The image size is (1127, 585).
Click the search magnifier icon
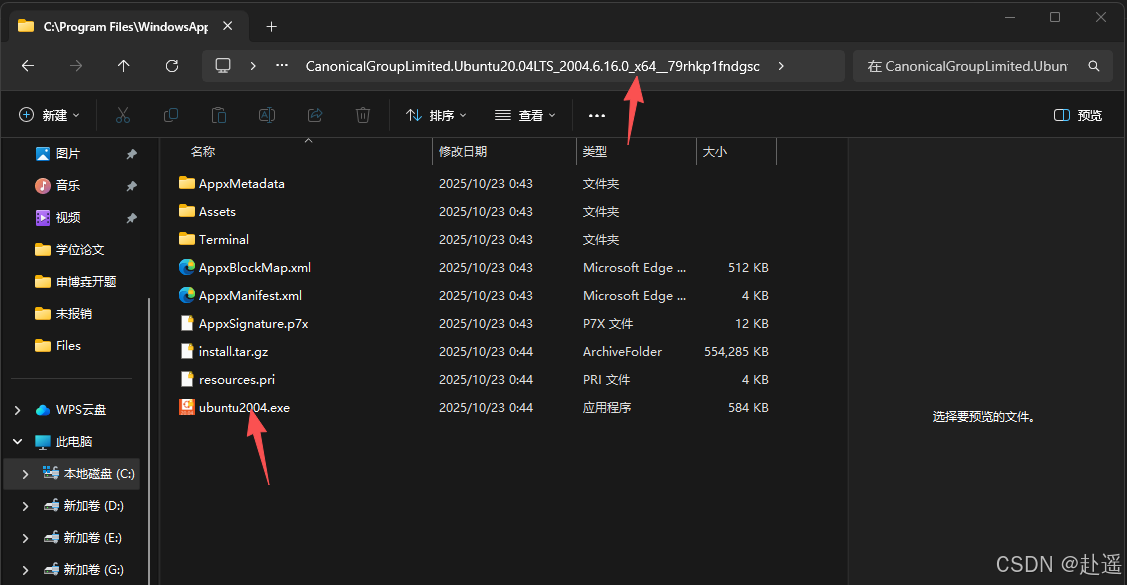click(x=1094, y=66)
